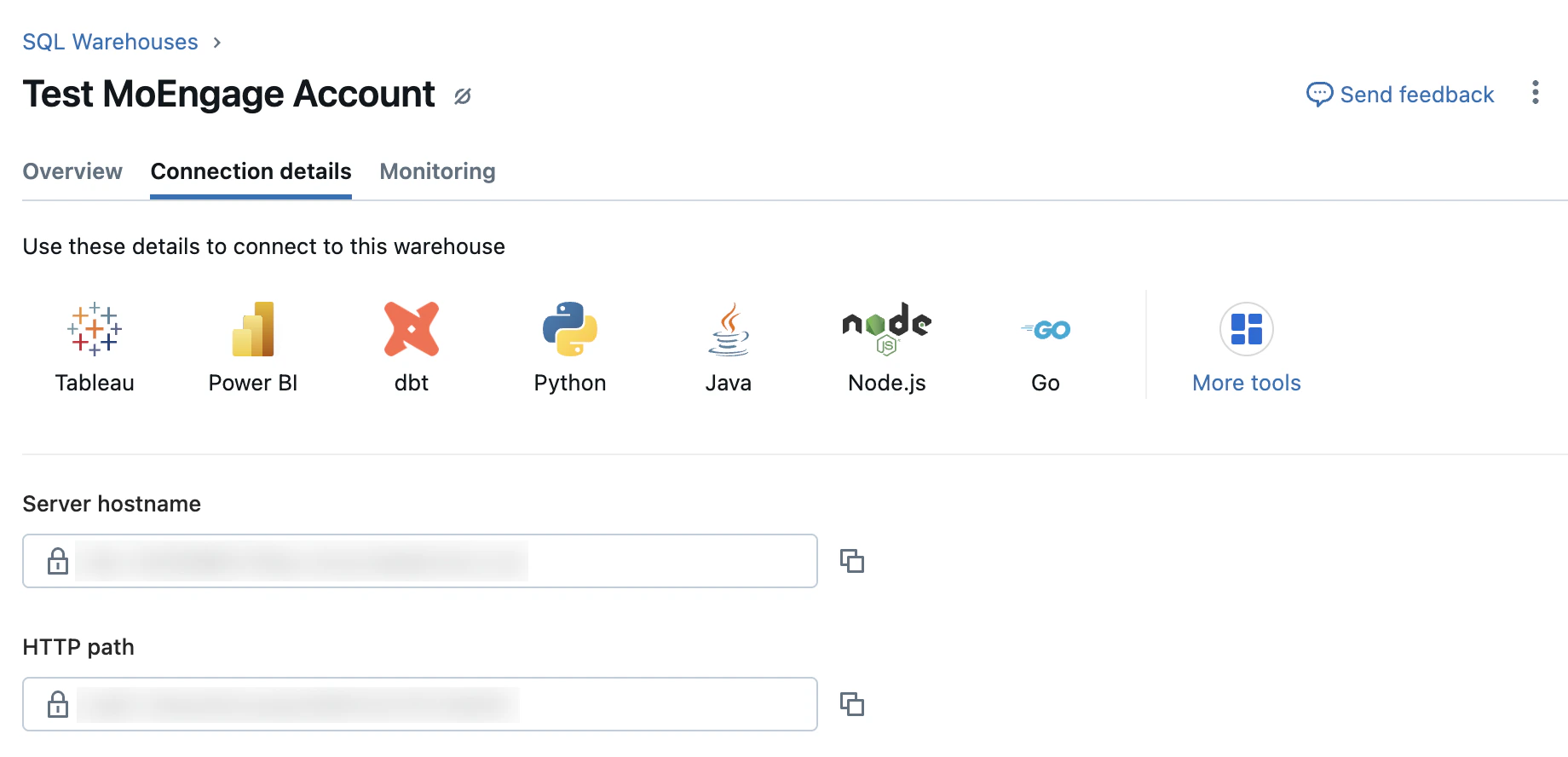Click the edit icon beside warehouse name
1568x757 pixels.
(463, 96)
